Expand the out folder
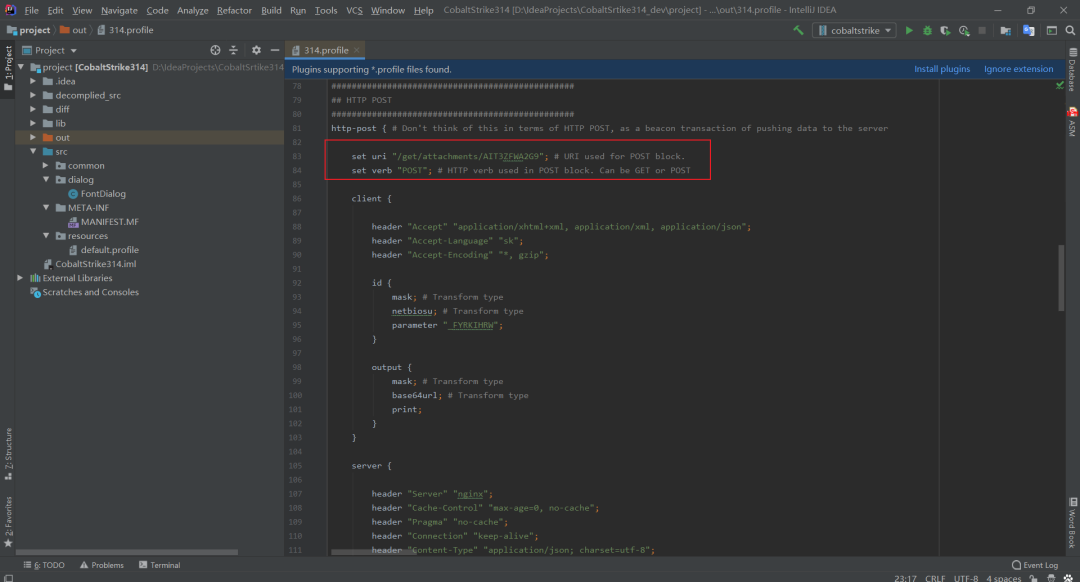The width and height of the screenshot is (1080, 582). pos(32,138)
